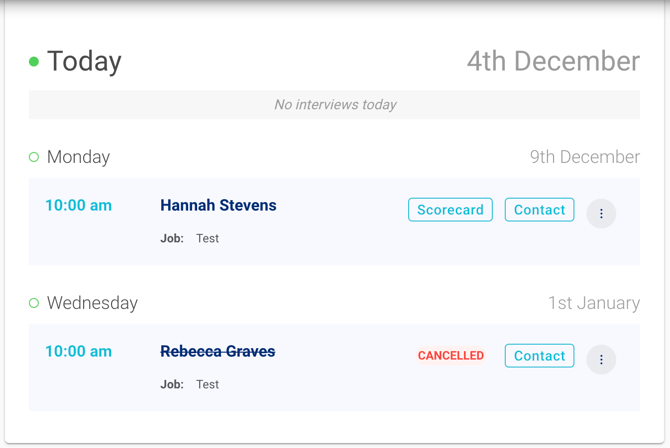
Task: Open three-dot menu for Hannah Stevens interview
Action: pyautogui.click(x=601, y=213)
